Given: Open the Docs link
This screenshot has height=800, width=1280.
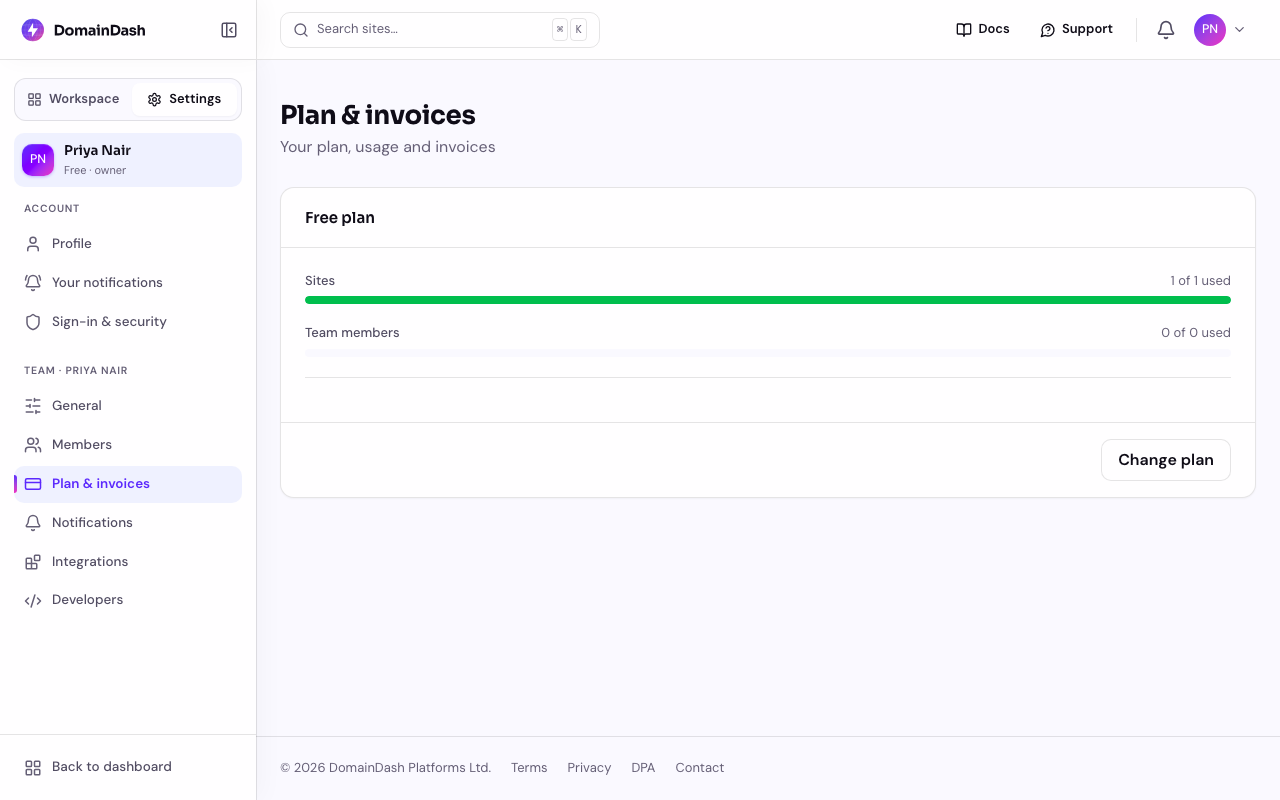Looking at the screenshot, I should click(x=983, y=30).
